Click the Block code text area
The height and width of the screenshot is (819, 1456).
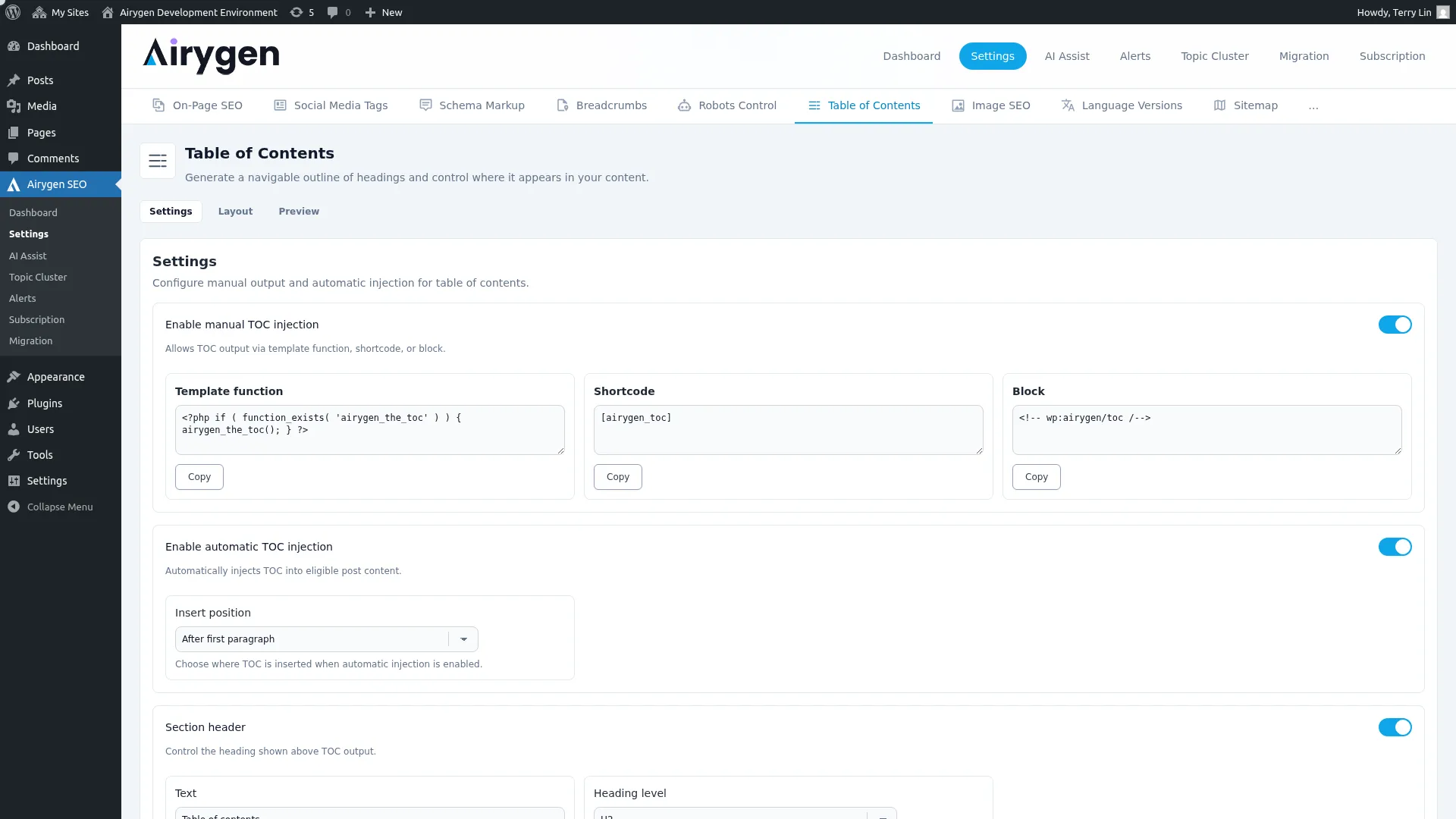tap(1207, 430)
